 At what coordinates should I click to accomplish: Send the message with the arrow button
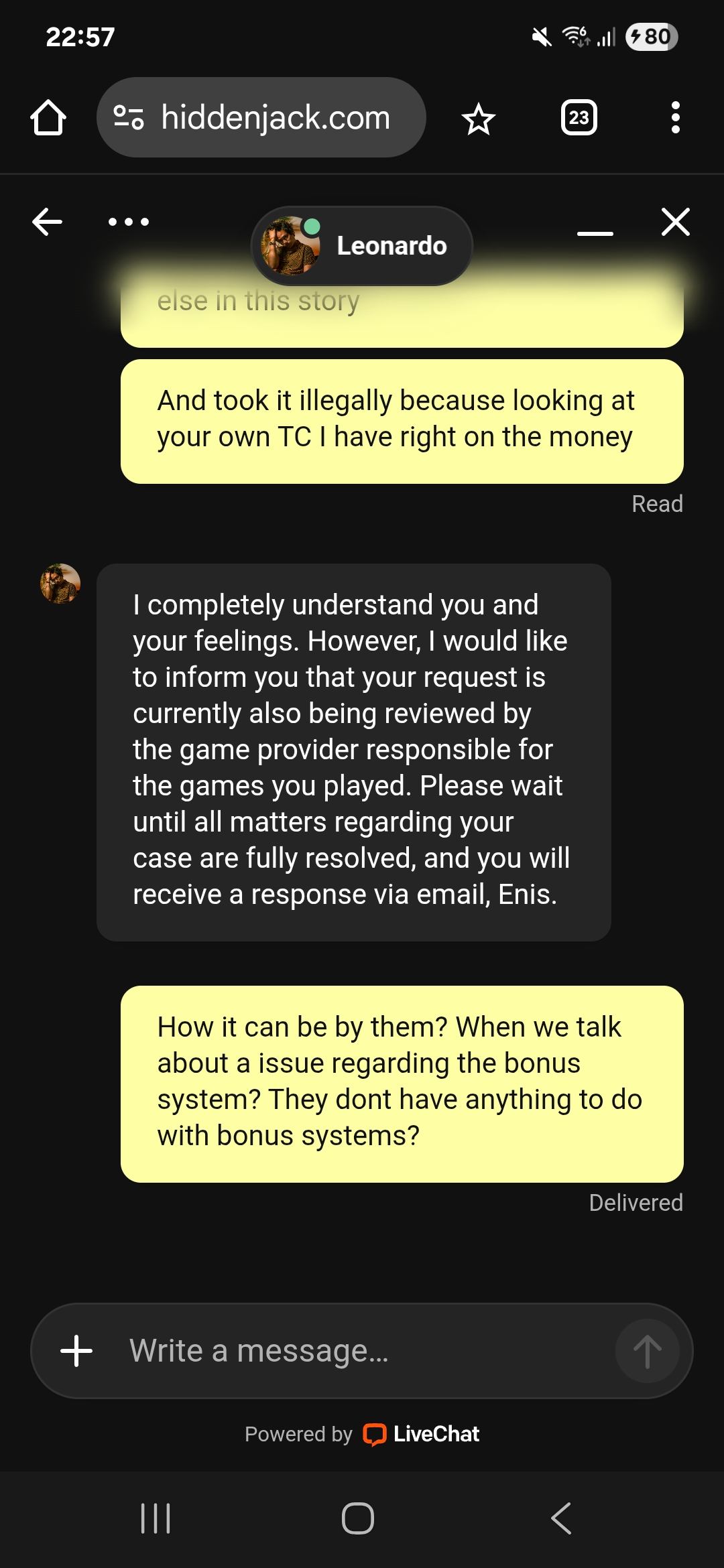click(x=647, y=1351)
